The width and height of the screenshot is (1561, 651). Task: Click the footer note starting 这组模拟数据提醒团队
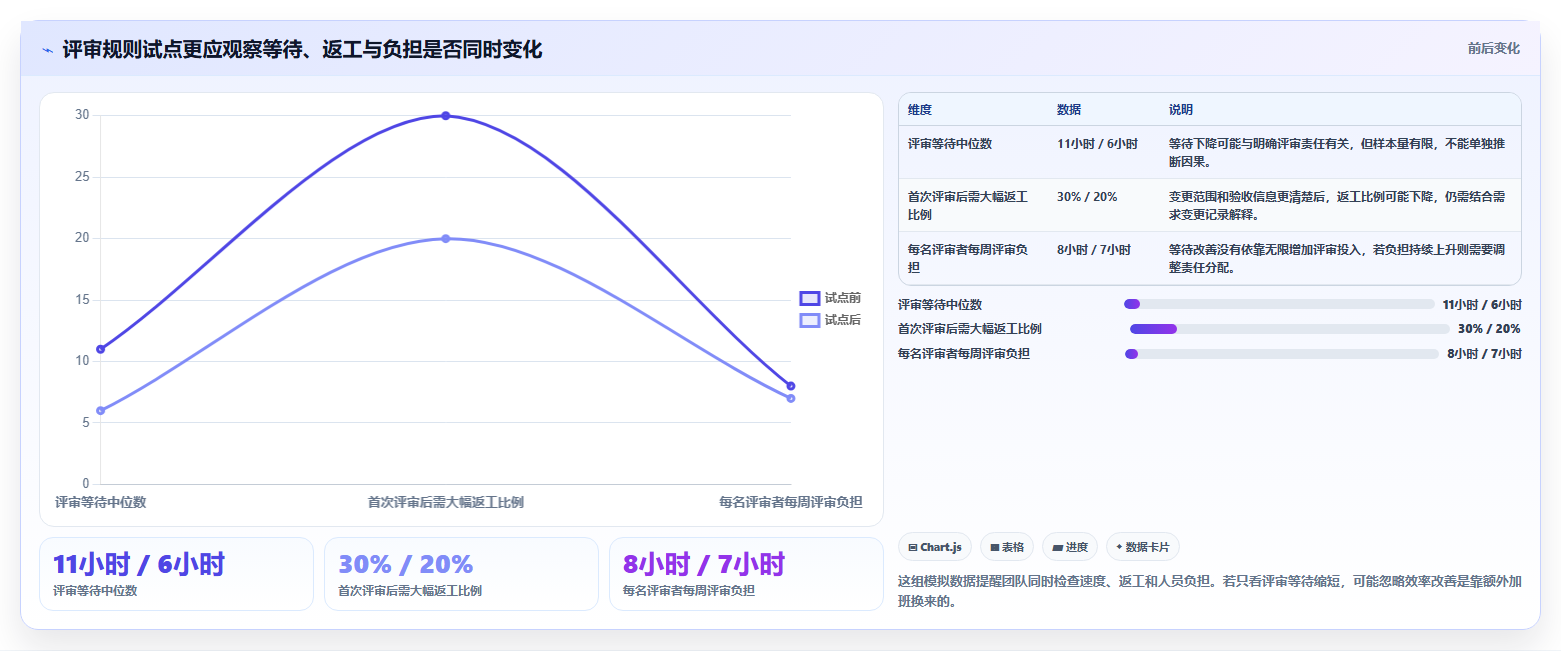[1210, 591]
